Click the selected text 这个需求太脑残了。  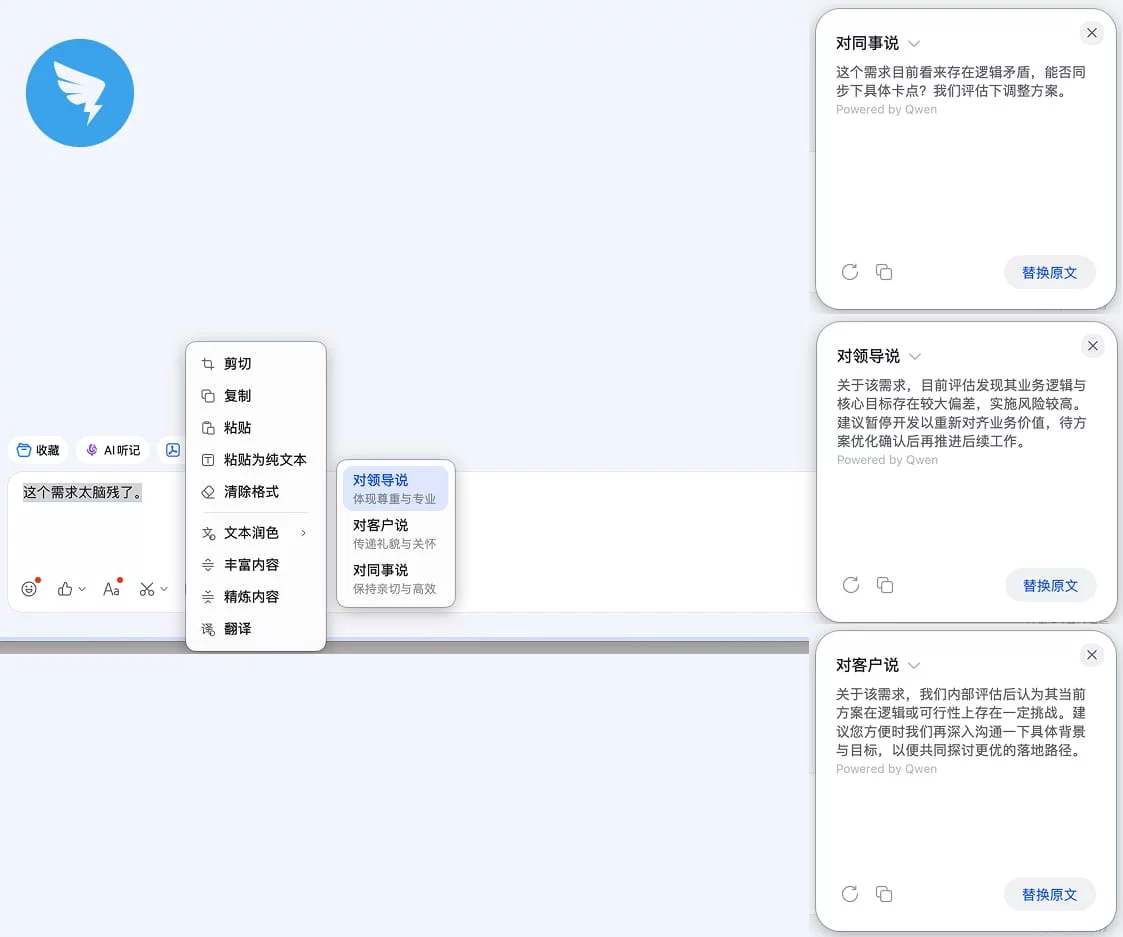(x=82, y=492)
